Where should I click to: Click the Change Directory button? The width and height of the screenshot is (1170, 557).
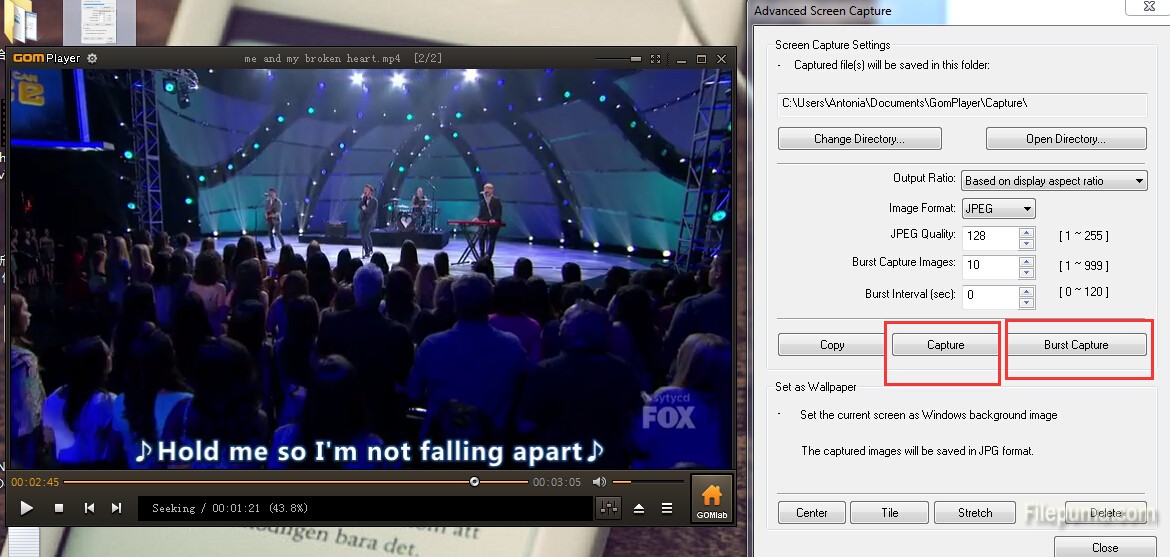[859, 139]
